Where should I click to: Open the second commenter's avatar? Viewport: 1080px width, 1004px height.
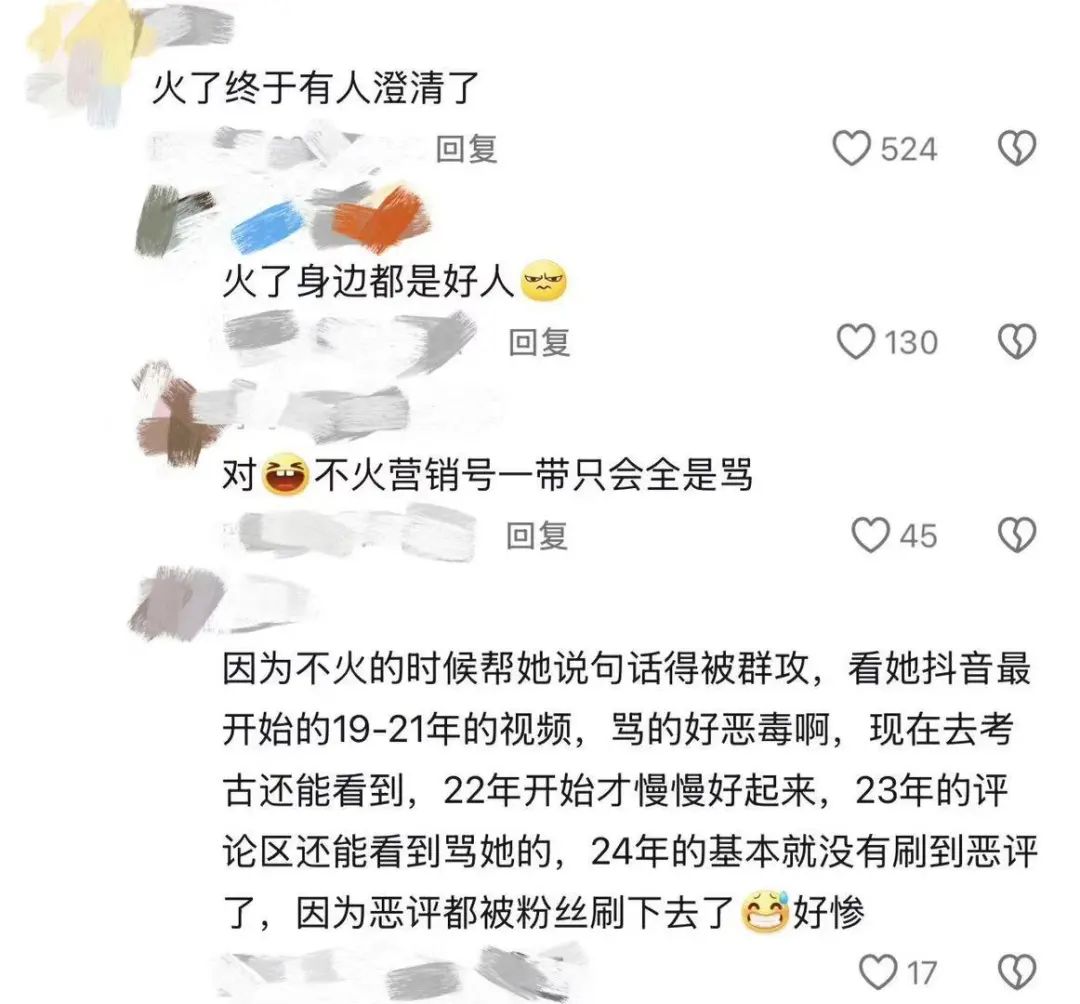[x=172, y=219]
